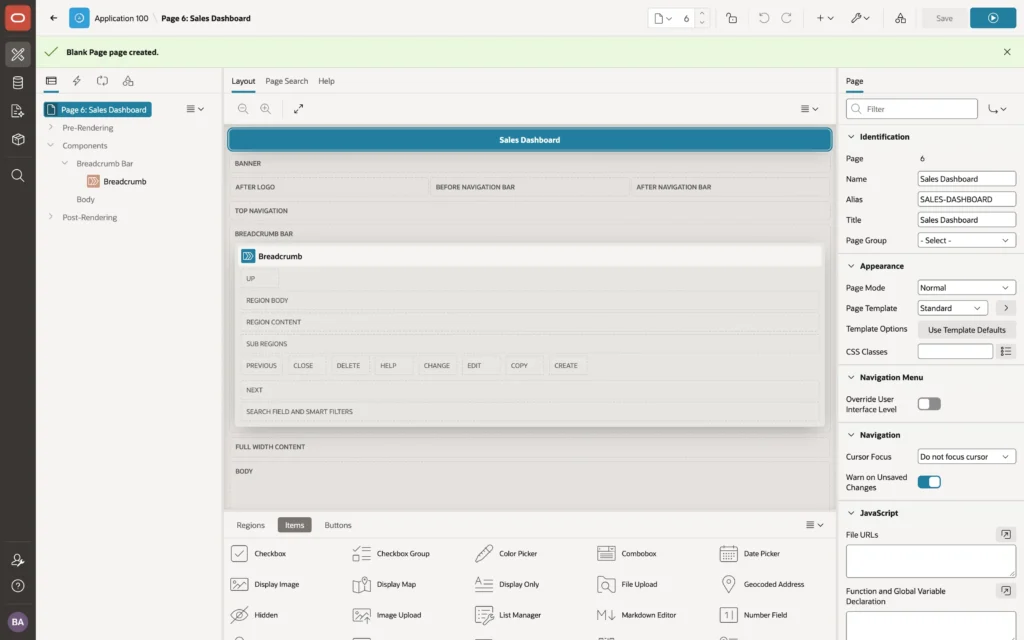1024x640 pixels.
Task: Open the BA user avatar menu
Action: [18, 622]
